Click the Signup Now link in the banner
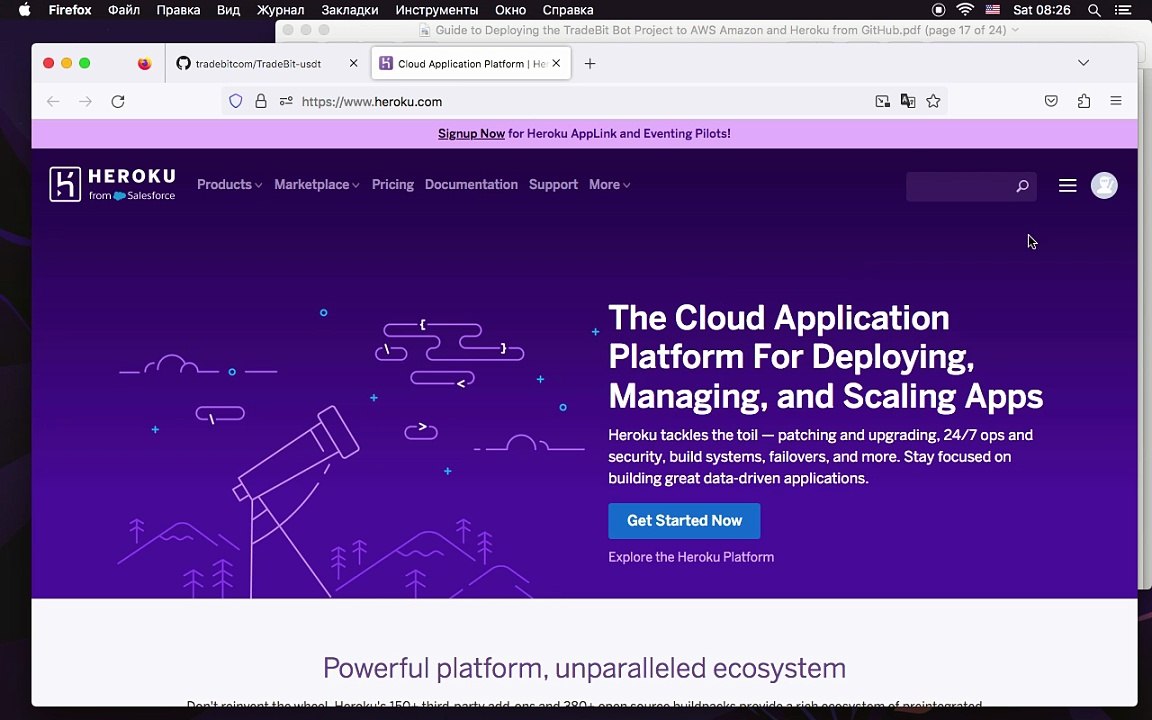 471,134
